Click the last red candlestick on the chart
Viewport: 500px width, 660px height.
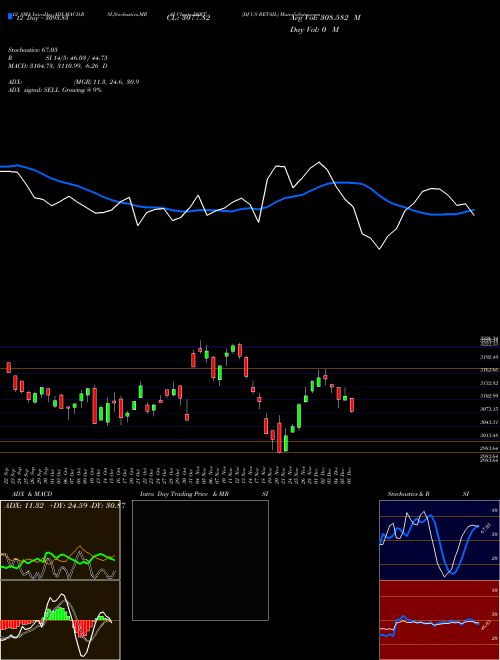[x=352, y=405]
